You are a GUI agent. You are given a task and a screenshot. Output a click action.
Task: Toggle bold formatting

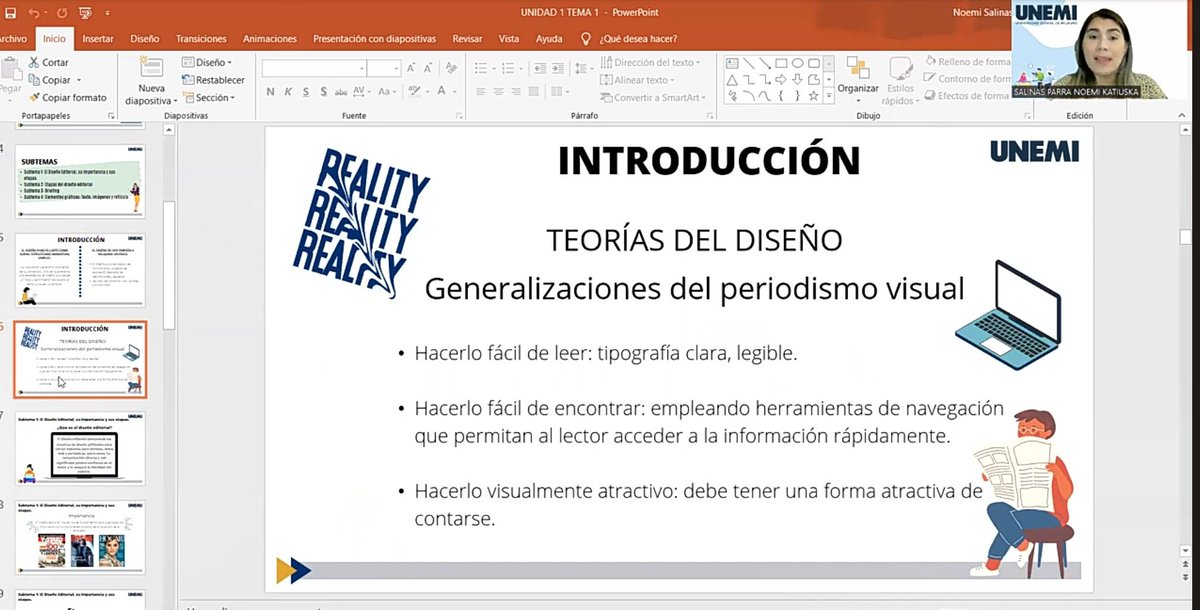click(271, 92)
